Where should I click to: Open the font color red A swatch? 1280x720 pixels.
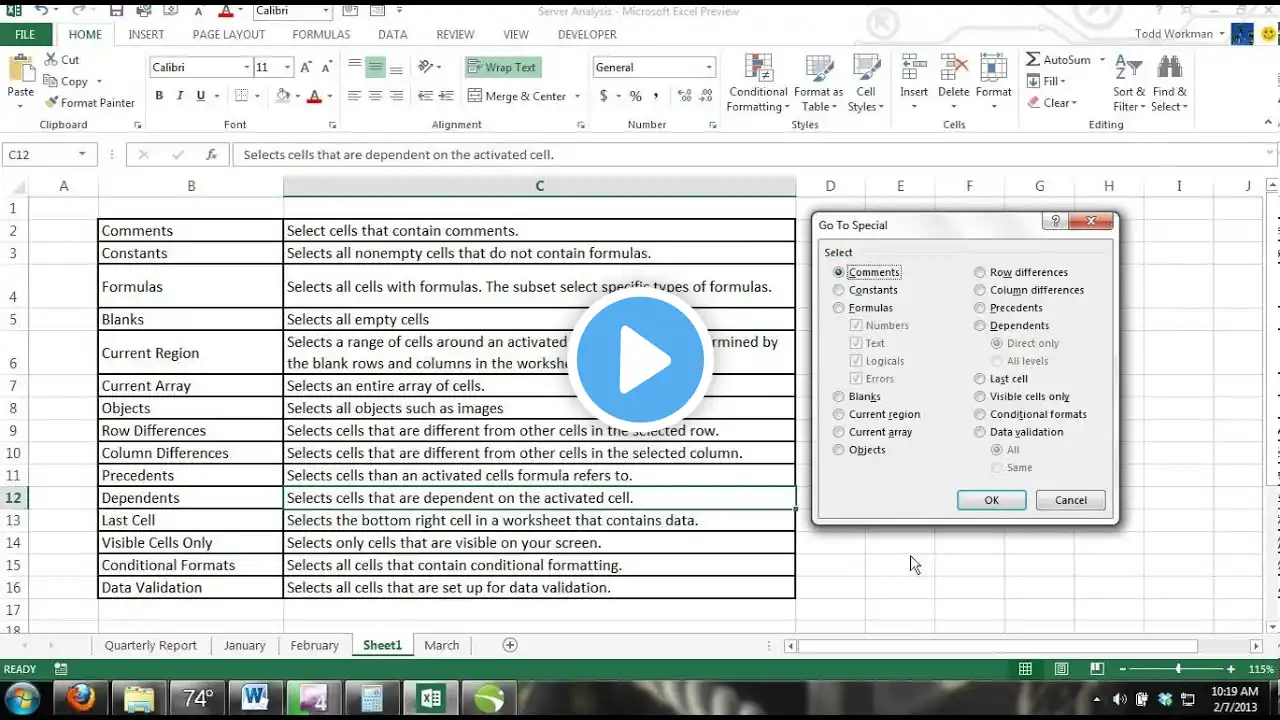[x=314, y=96]
